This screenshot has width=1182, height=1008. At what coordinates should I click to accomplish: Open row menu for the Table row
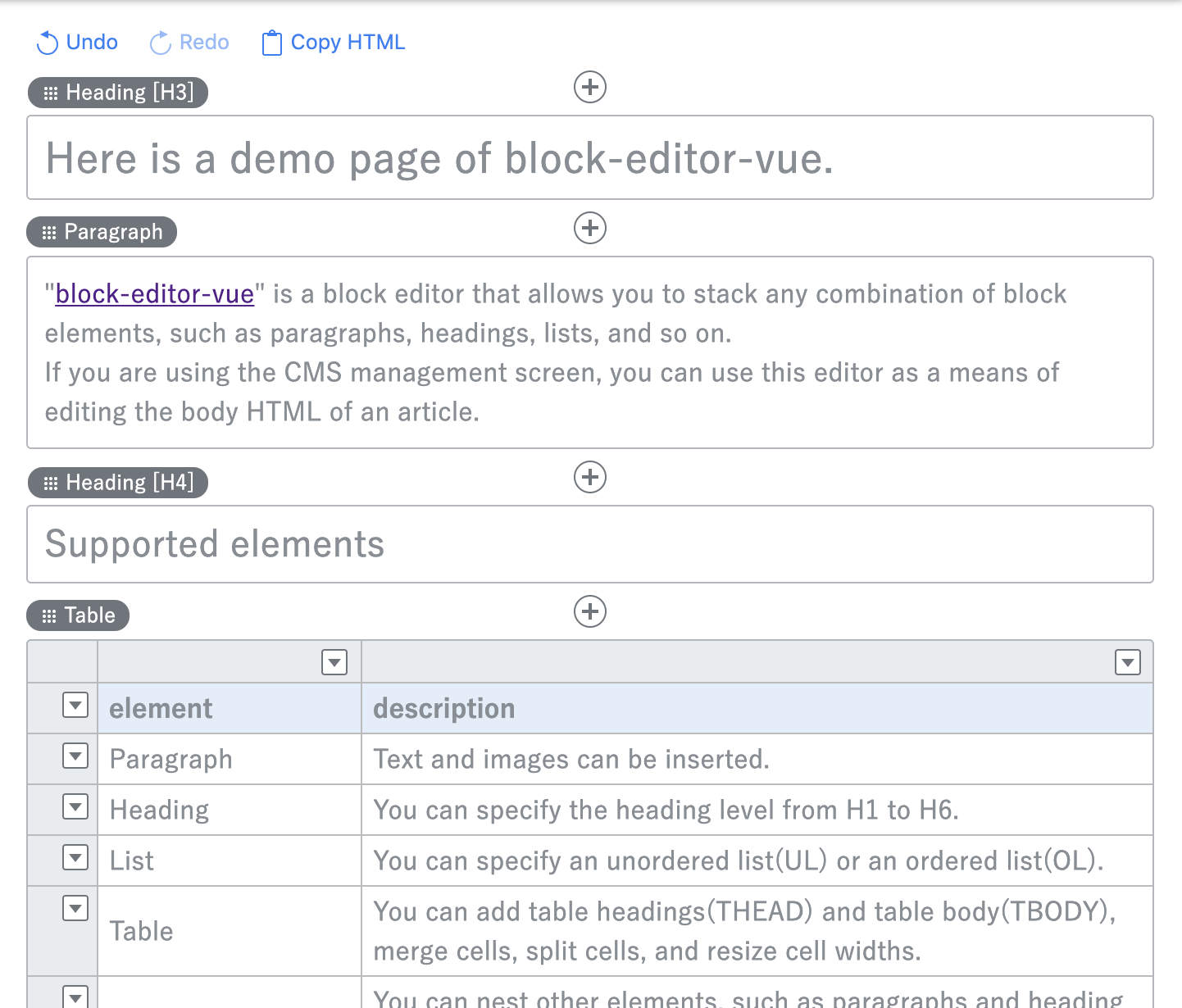[x=75, y=908]
